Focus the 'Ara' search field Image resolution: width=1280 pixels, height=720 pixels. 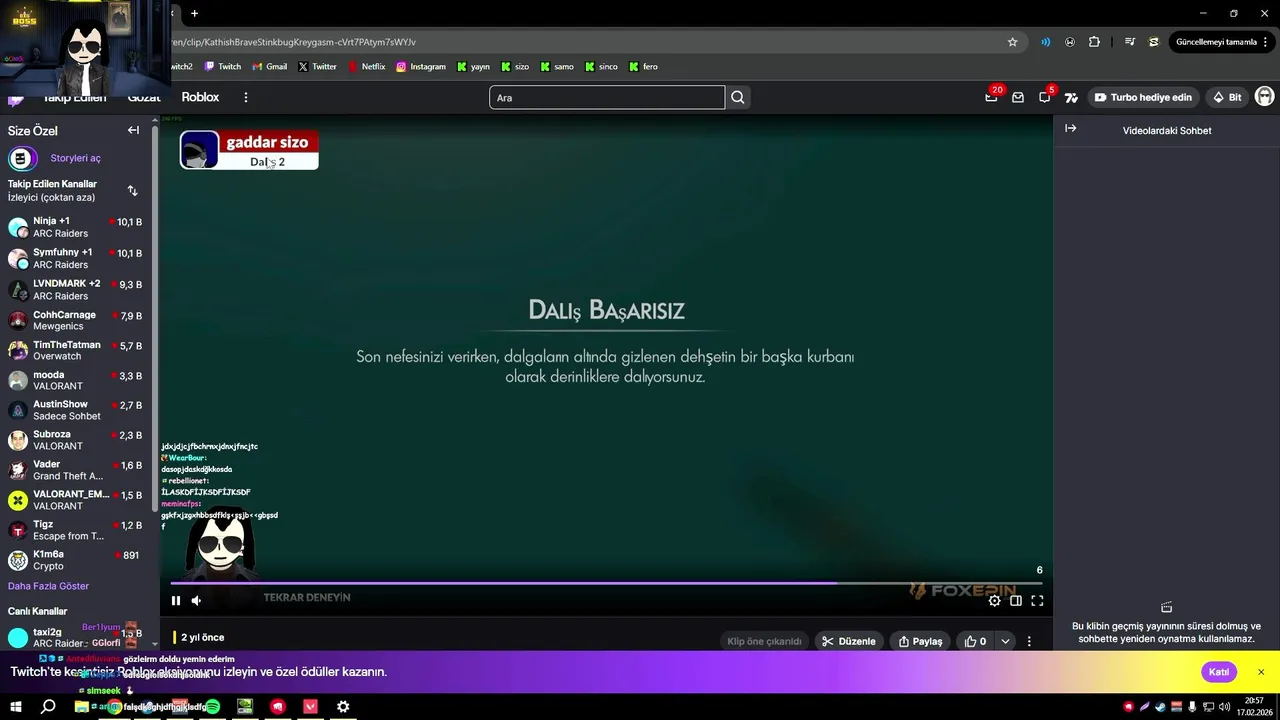point(607,97)
